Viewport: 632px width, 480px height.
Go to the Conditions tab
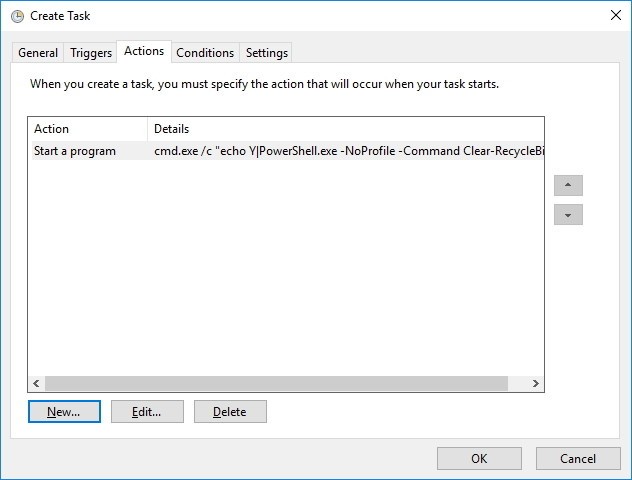point(205,53)
